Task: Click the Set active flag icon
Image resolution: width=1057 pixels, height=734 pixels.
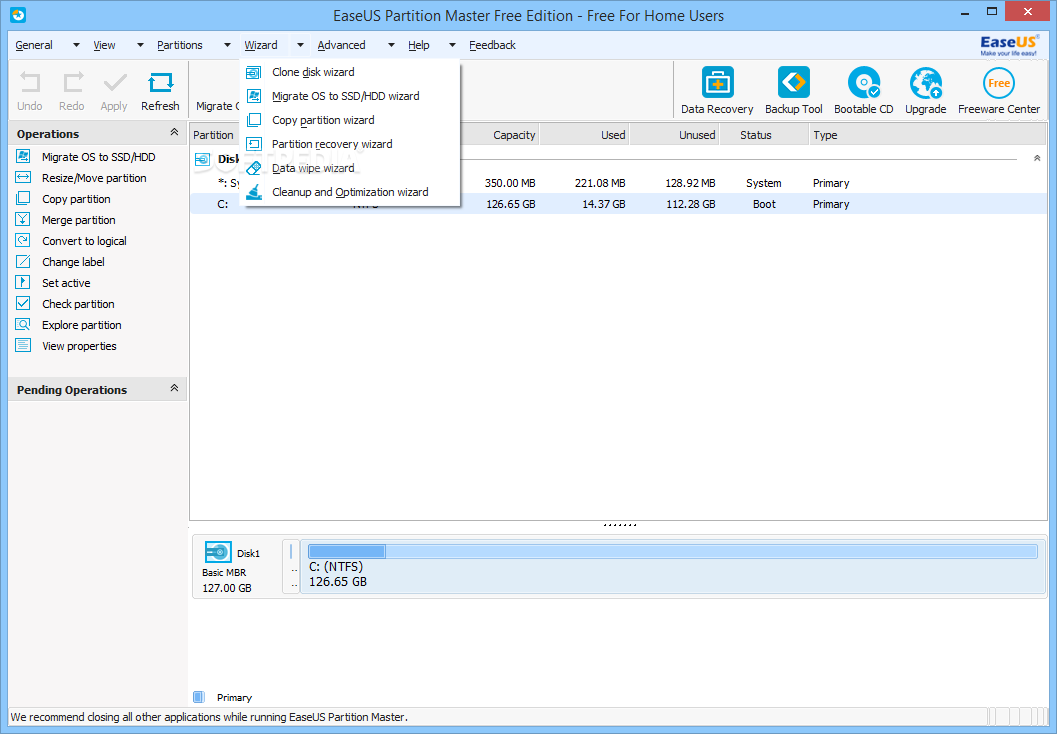Action: pyautogui.click(x=23, y=282)
